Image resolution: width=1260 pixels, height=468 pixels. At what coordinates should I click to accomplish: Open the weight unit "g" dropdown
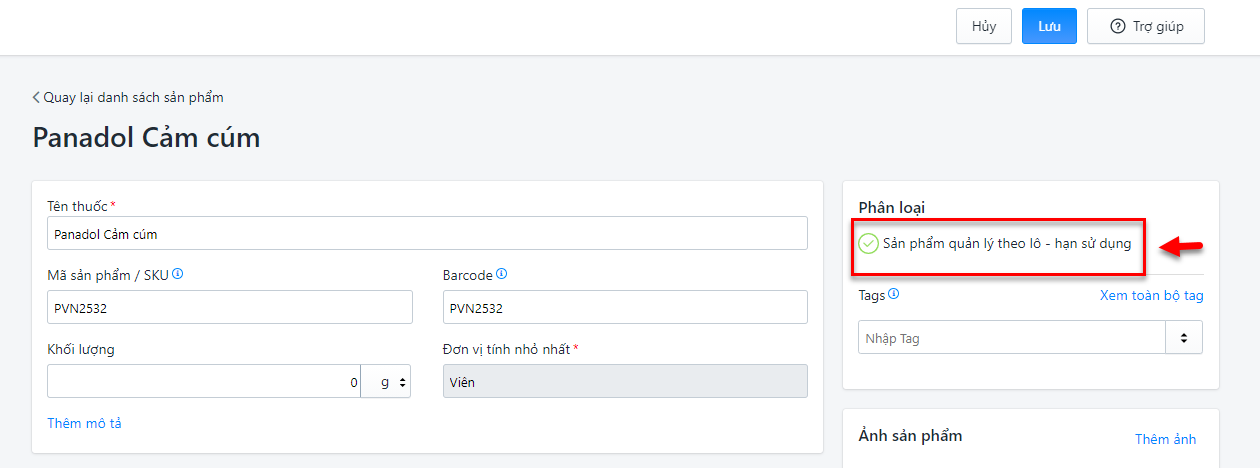coord(386,381)
